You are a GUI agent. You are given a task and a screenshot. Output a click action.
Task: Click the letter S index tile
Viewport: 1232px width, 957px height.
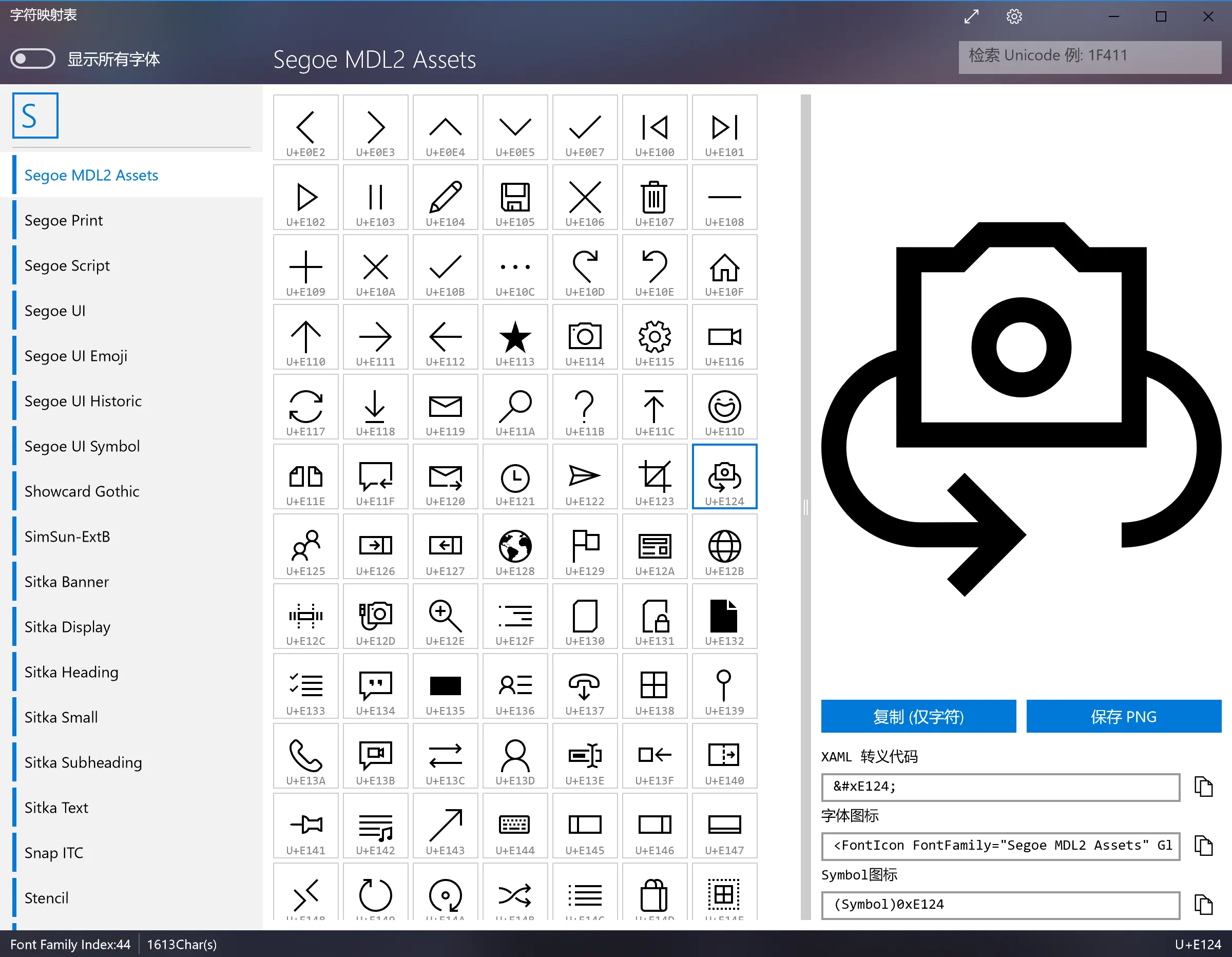35,116
